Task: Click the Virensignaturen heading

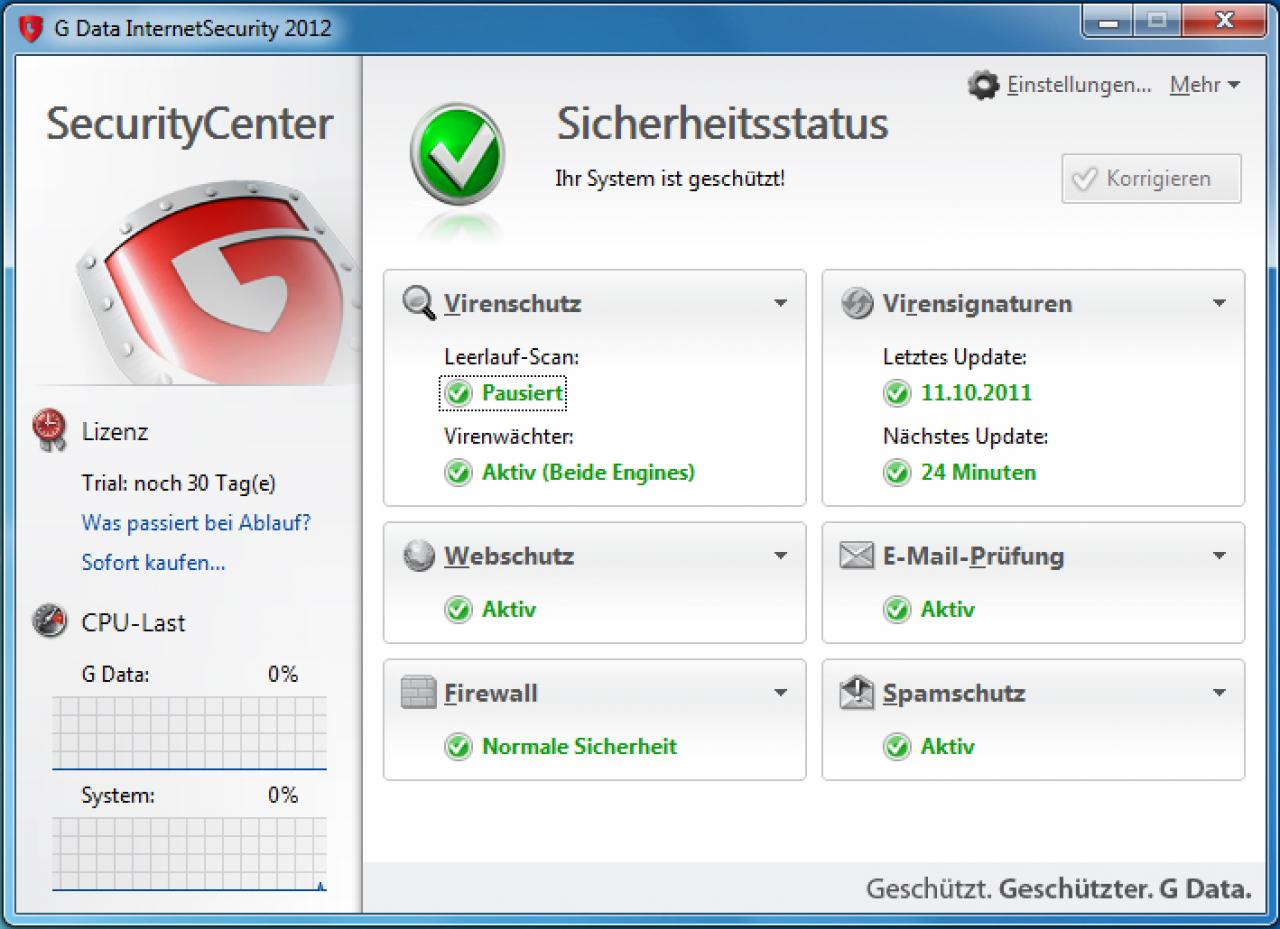Action: [977, 303]
